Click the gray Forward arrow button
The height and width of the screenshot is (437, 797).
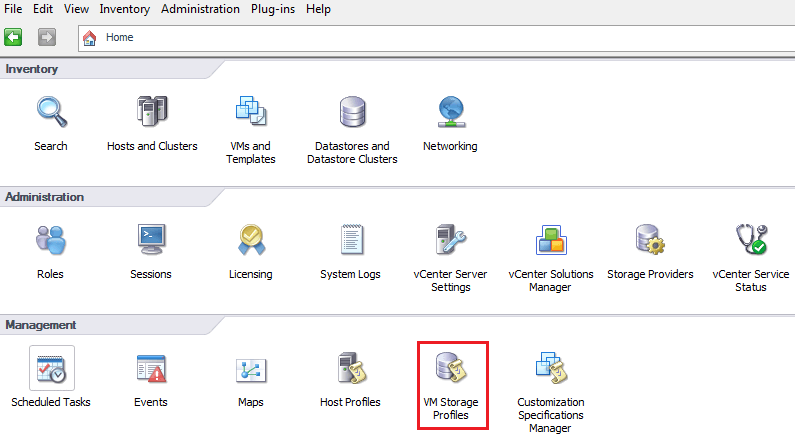click(47, 37)
